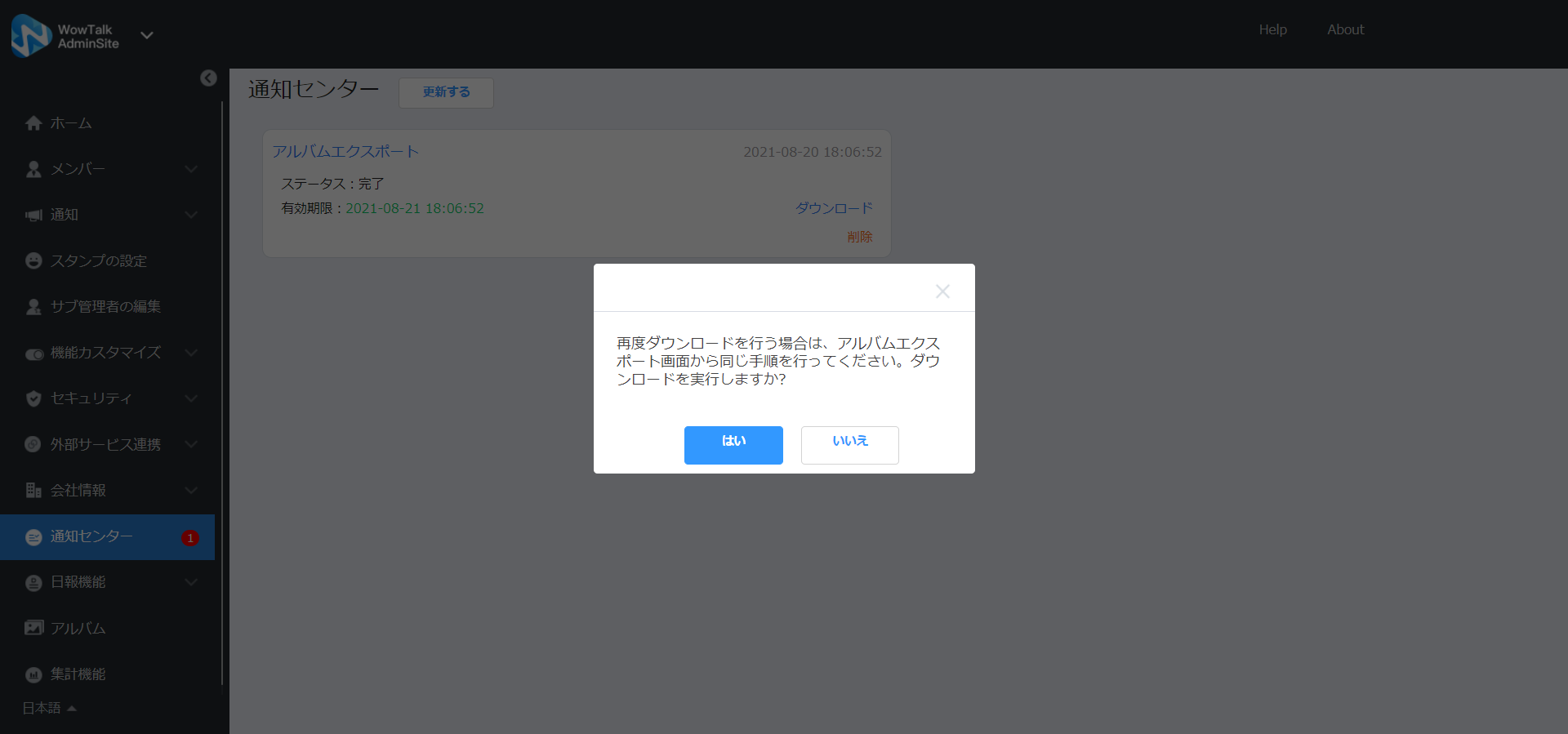The height and width of the screenshot is (734, 1568).
Task: Open the 通知センター menu item
Action: pos(91,536)
